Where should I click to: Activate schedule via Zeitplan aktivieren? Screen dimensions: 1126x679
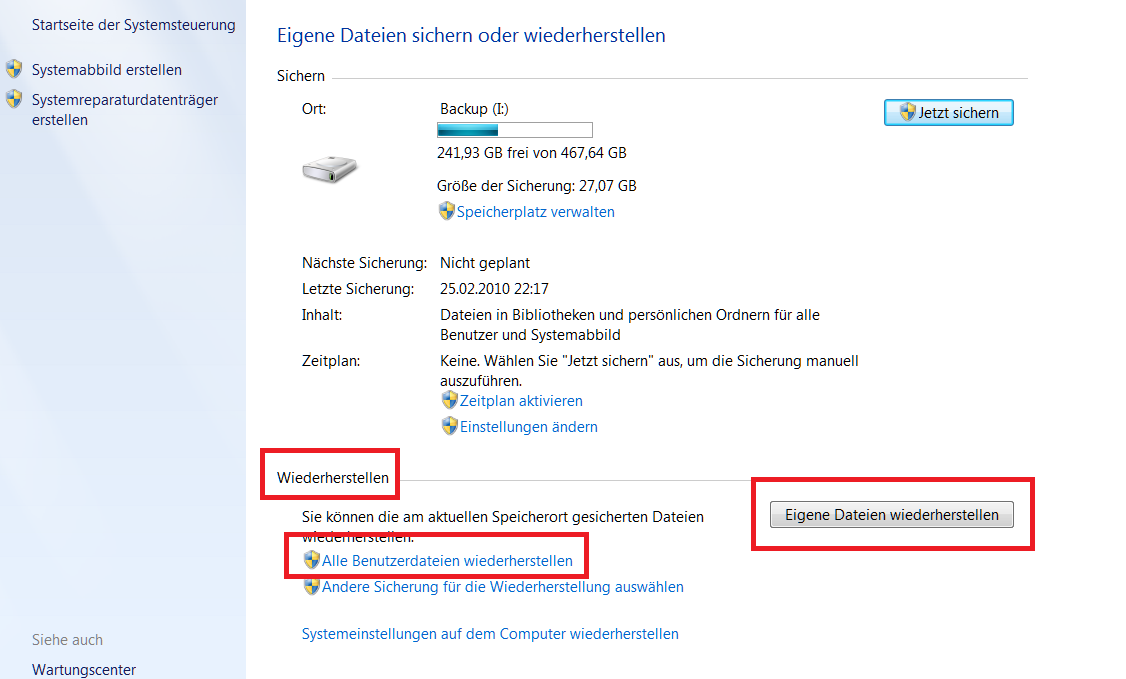(521, 401)
